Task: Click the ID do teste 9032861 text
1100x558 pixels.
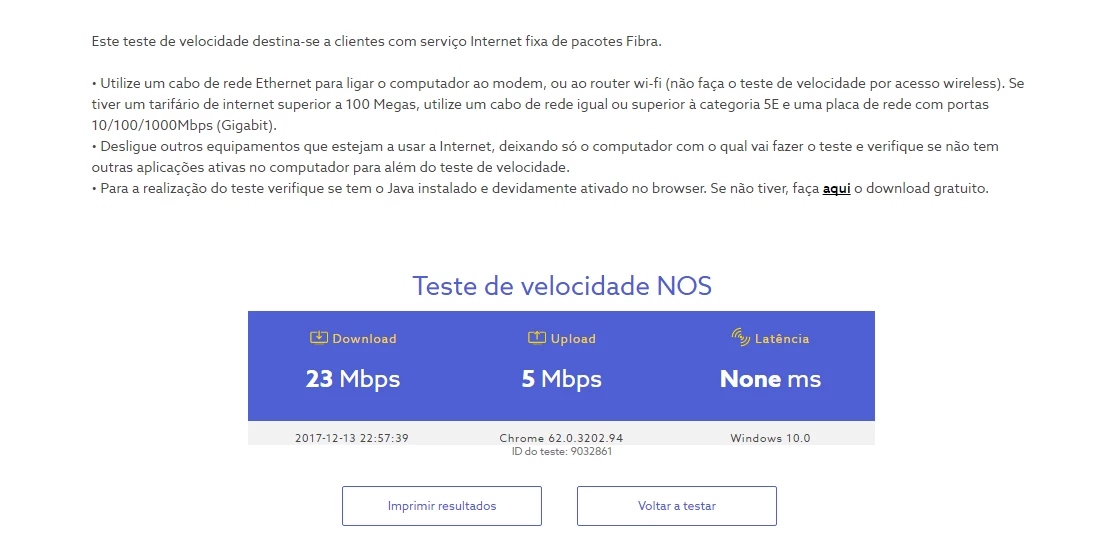Action: pyautogui.click(x=561, y=452)
